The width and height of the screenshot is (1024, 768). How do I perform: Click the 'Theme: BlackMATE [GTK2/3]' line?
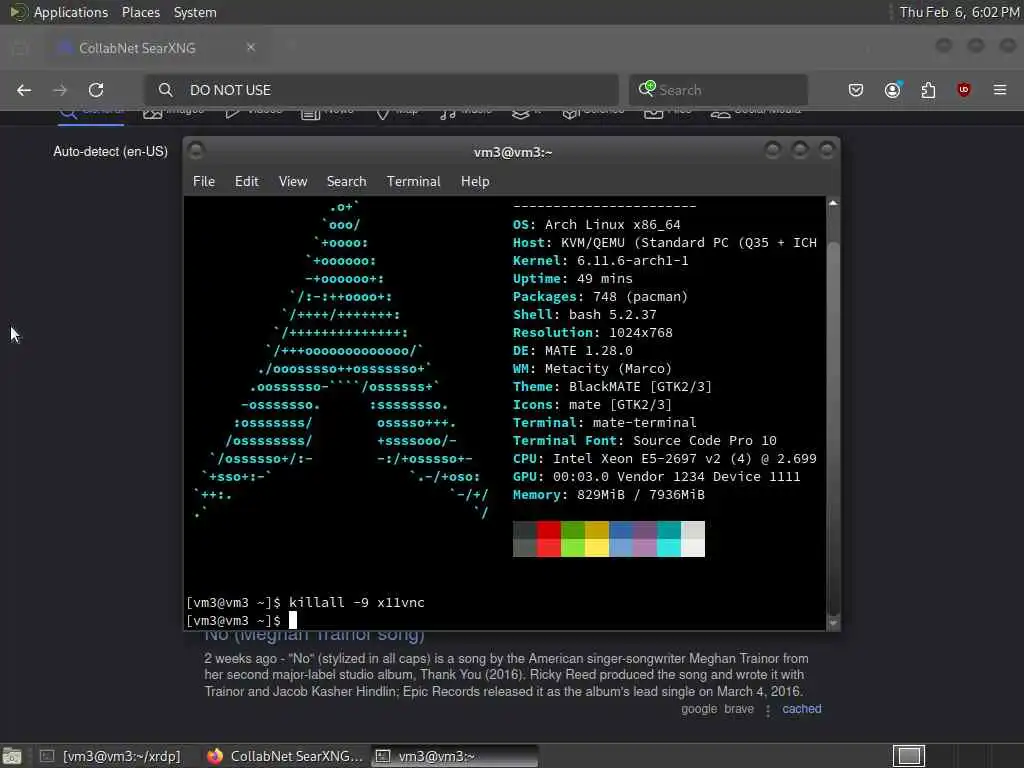pos(612,387)
